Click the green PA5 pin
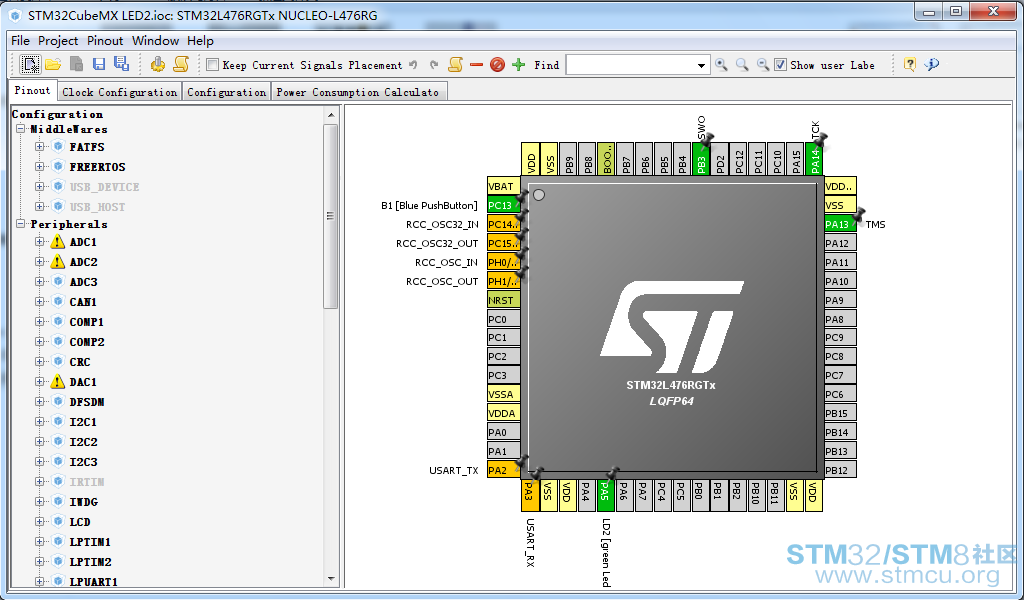 coord(605,495)
